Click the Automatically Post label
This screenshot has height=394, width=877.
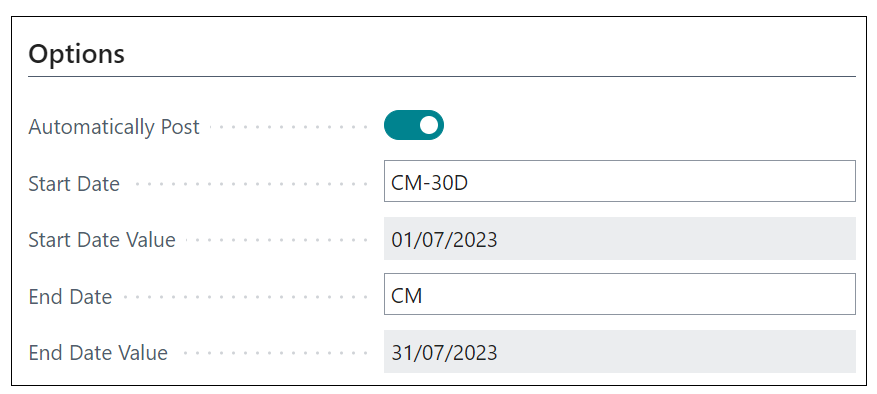point(114,127)
